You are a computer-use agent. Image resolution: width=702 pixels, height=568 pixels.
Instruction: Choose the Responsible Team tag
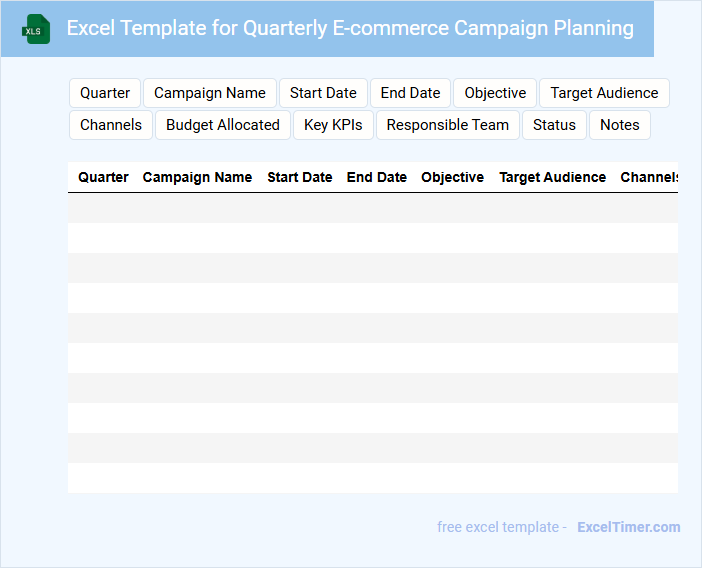point(448,125)
